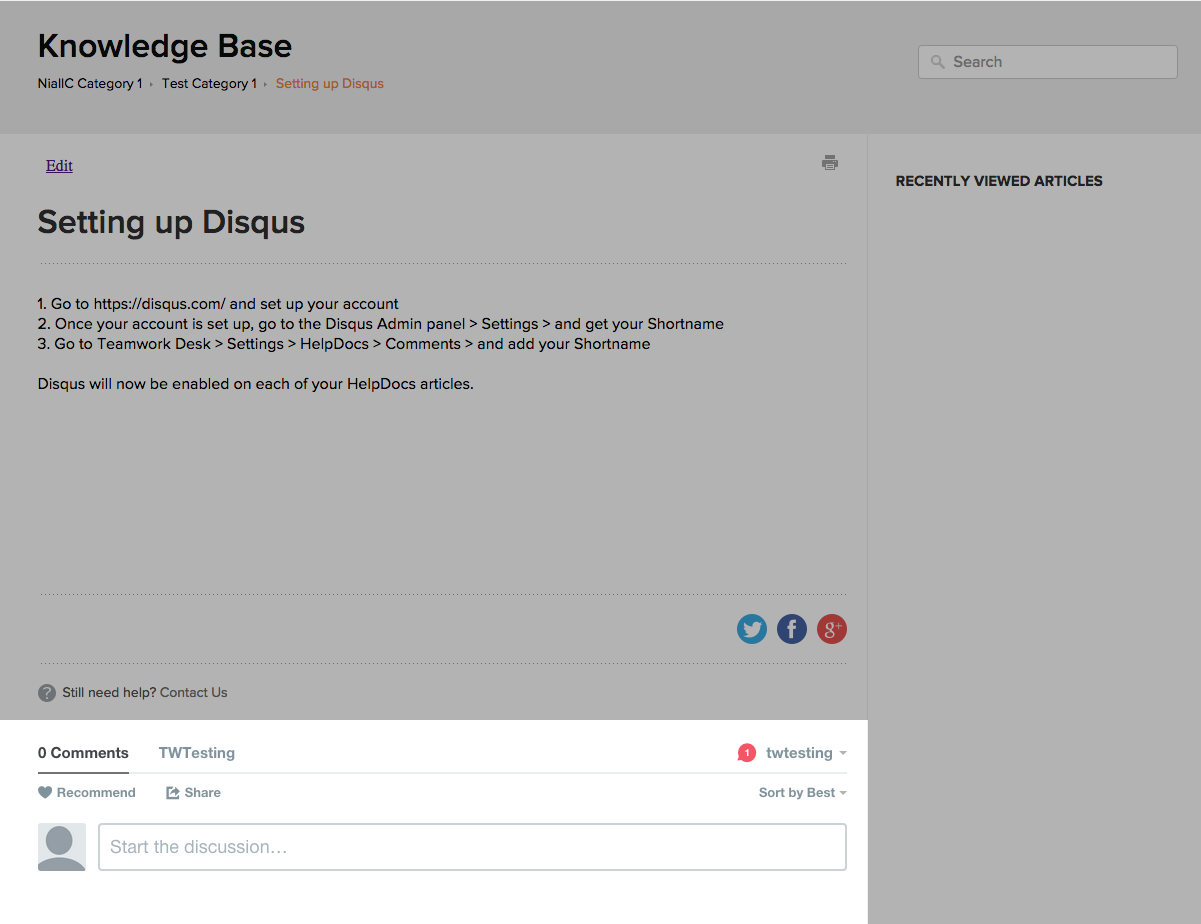Screen dimensions: 1201x924
Task: Recommend this discussion
Action: click(87, 793)
